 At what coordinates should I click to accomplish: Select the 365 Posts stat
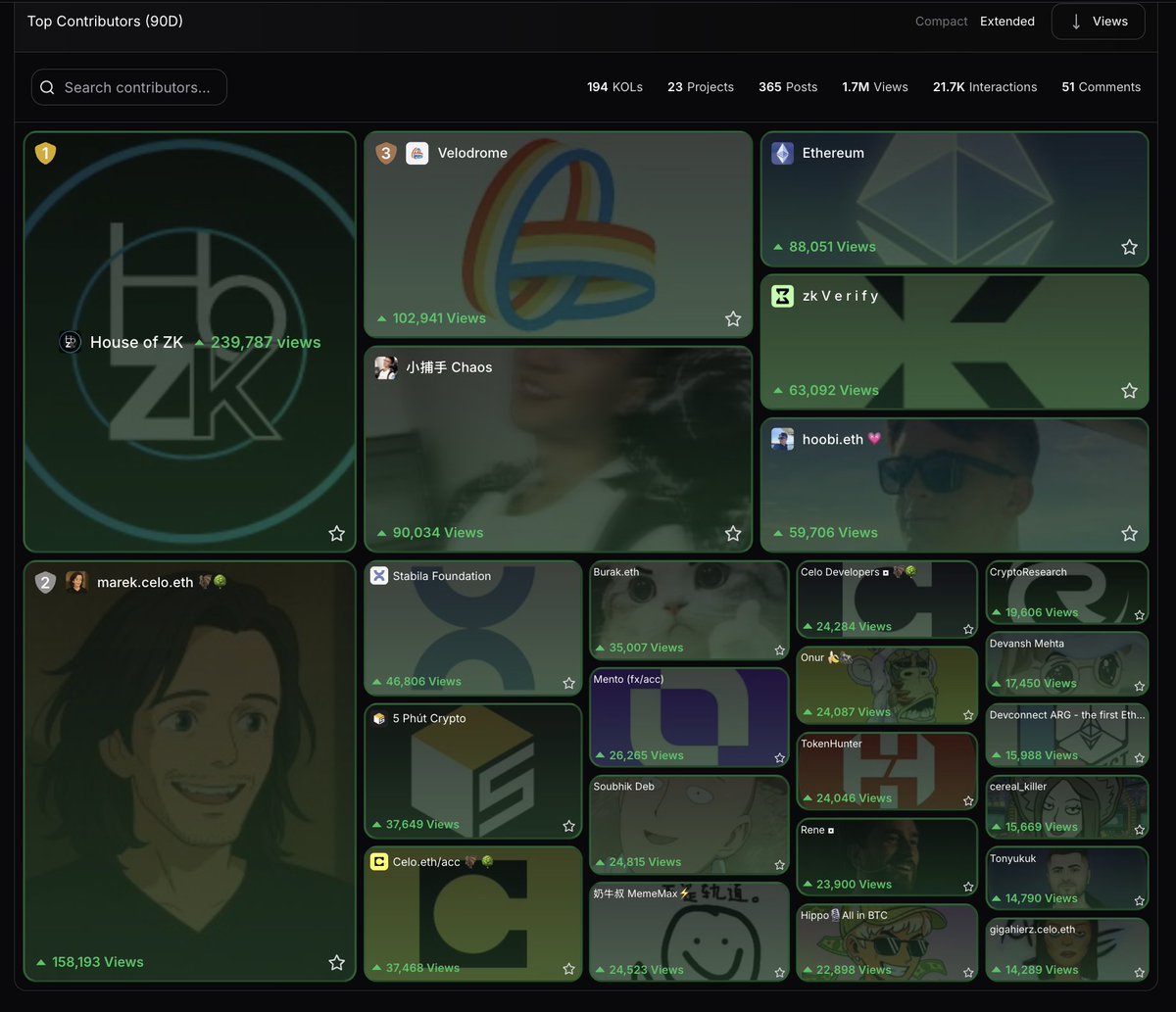pos(788,87)
